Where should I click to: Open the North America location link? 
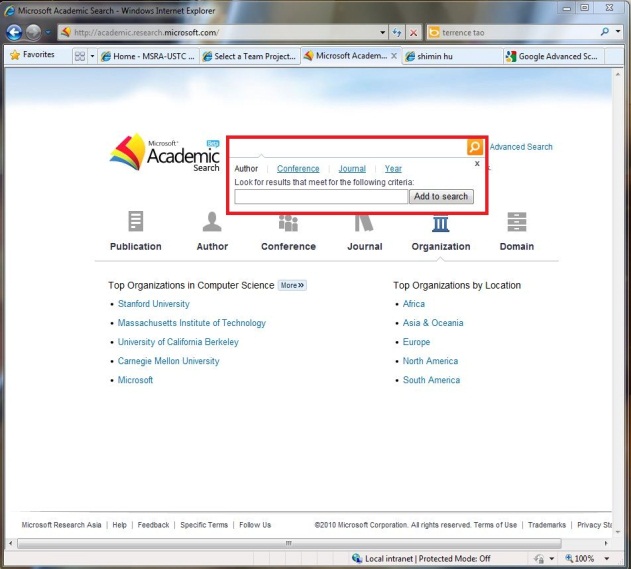tap(430, 361)
